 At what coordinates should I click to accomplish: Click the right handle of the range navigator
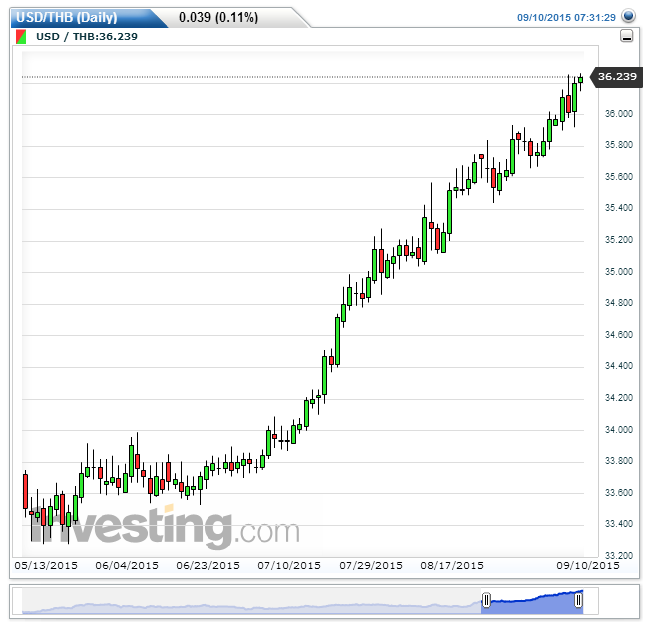[577, 601]
